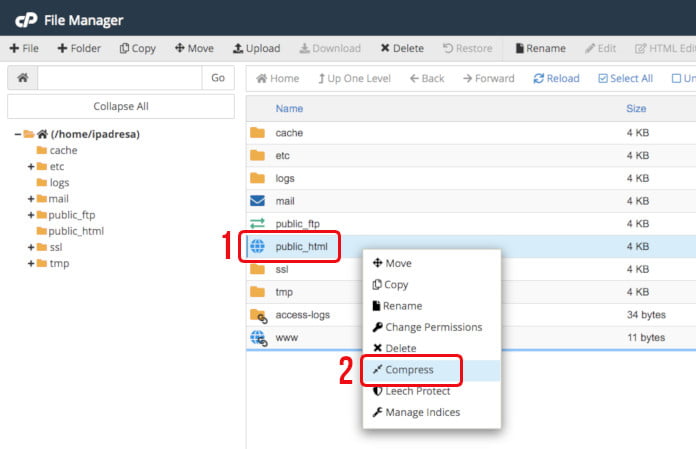The width and height of the screenshot is (696, 449).
Task: Select the www row name
Action: tap(287, 338)
